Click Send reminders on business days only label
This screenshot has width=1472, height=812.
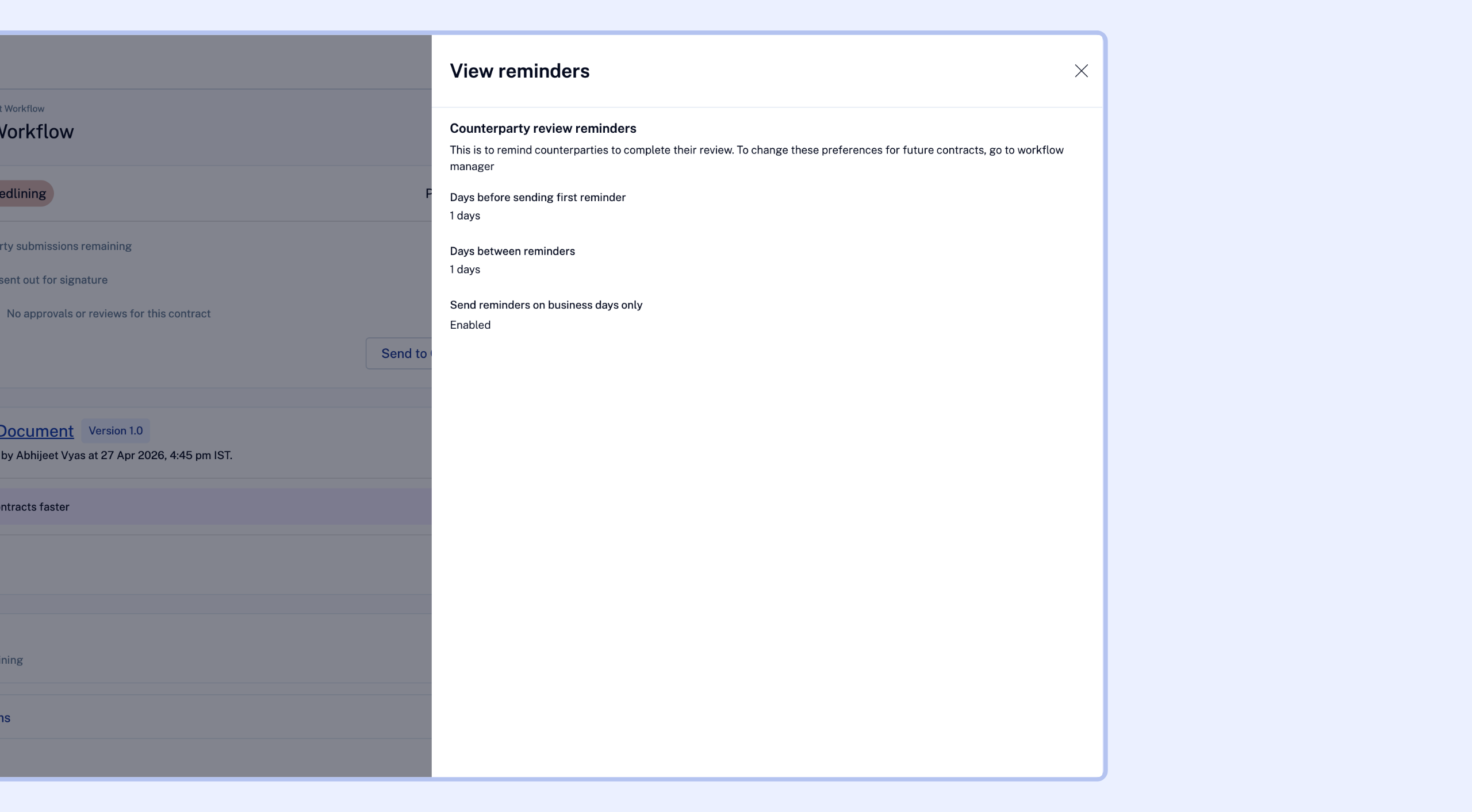click(546, 305)
